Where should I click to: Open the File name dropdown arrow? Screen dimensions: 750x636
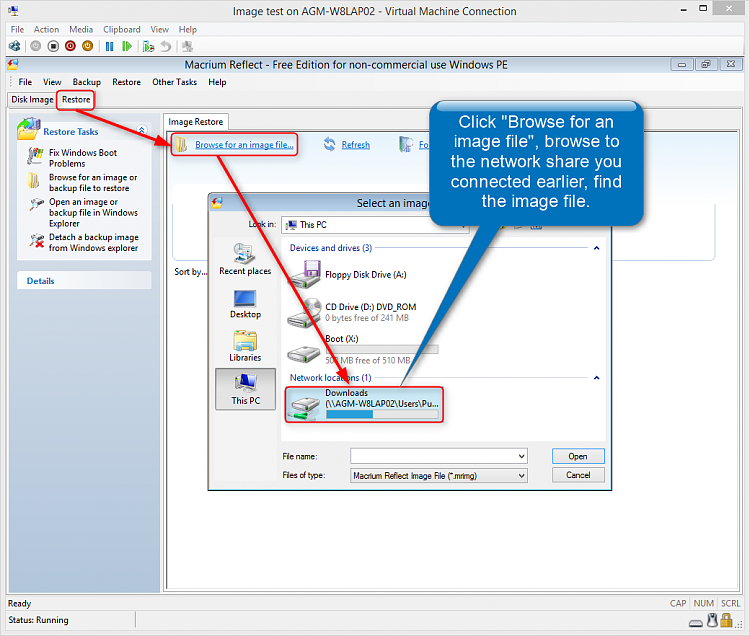(521, 456)
